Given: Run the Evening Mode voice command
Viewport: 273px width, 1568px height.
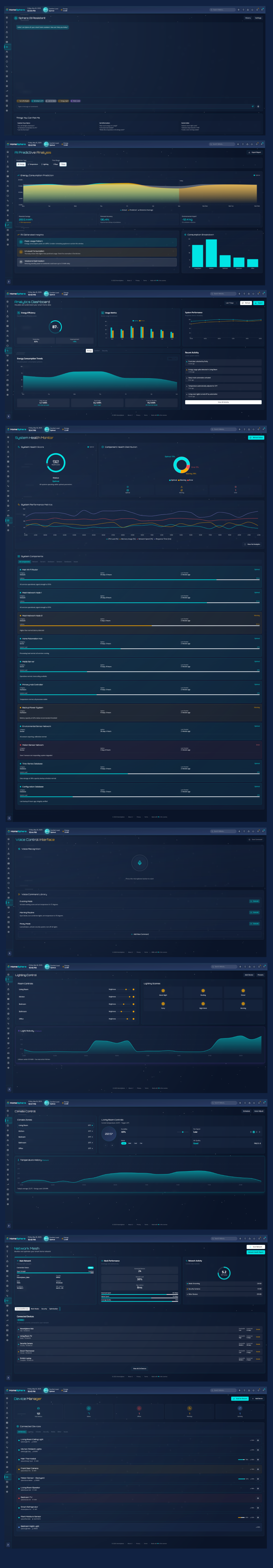Looking at the screenshot, I should point(254,901).
